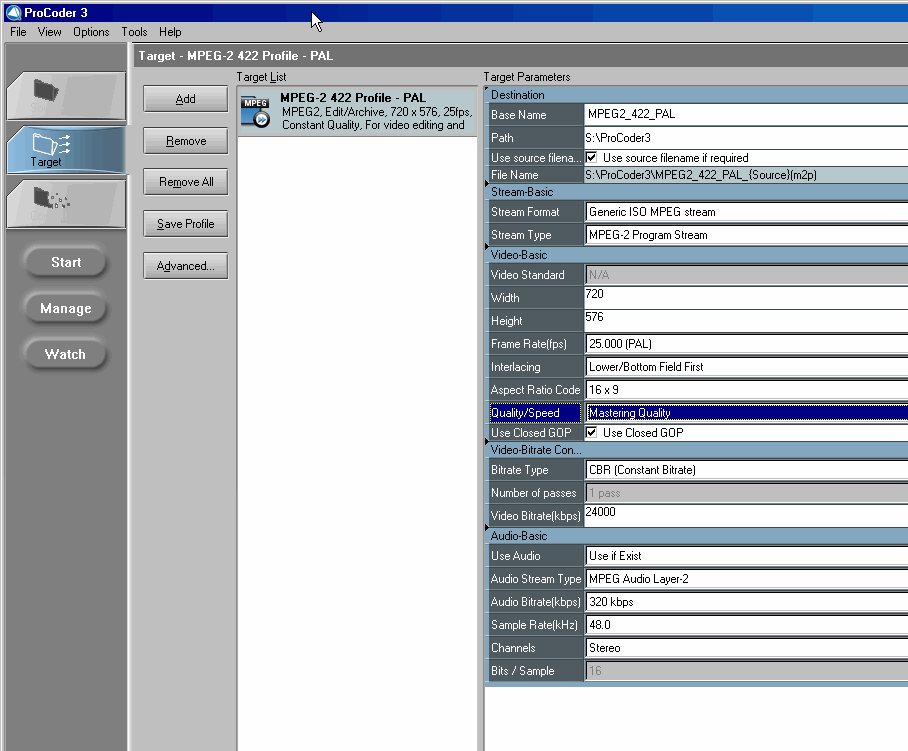Viewport: 908px width, 751px height.
Task: Click the Add target button
Action: click(x=185, y=99)
